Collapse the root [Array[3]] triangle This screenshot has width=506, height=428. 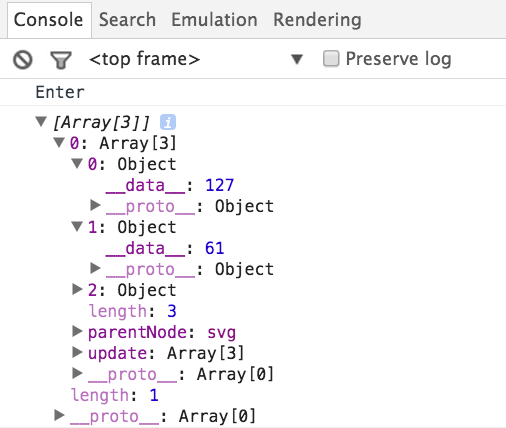41,121
